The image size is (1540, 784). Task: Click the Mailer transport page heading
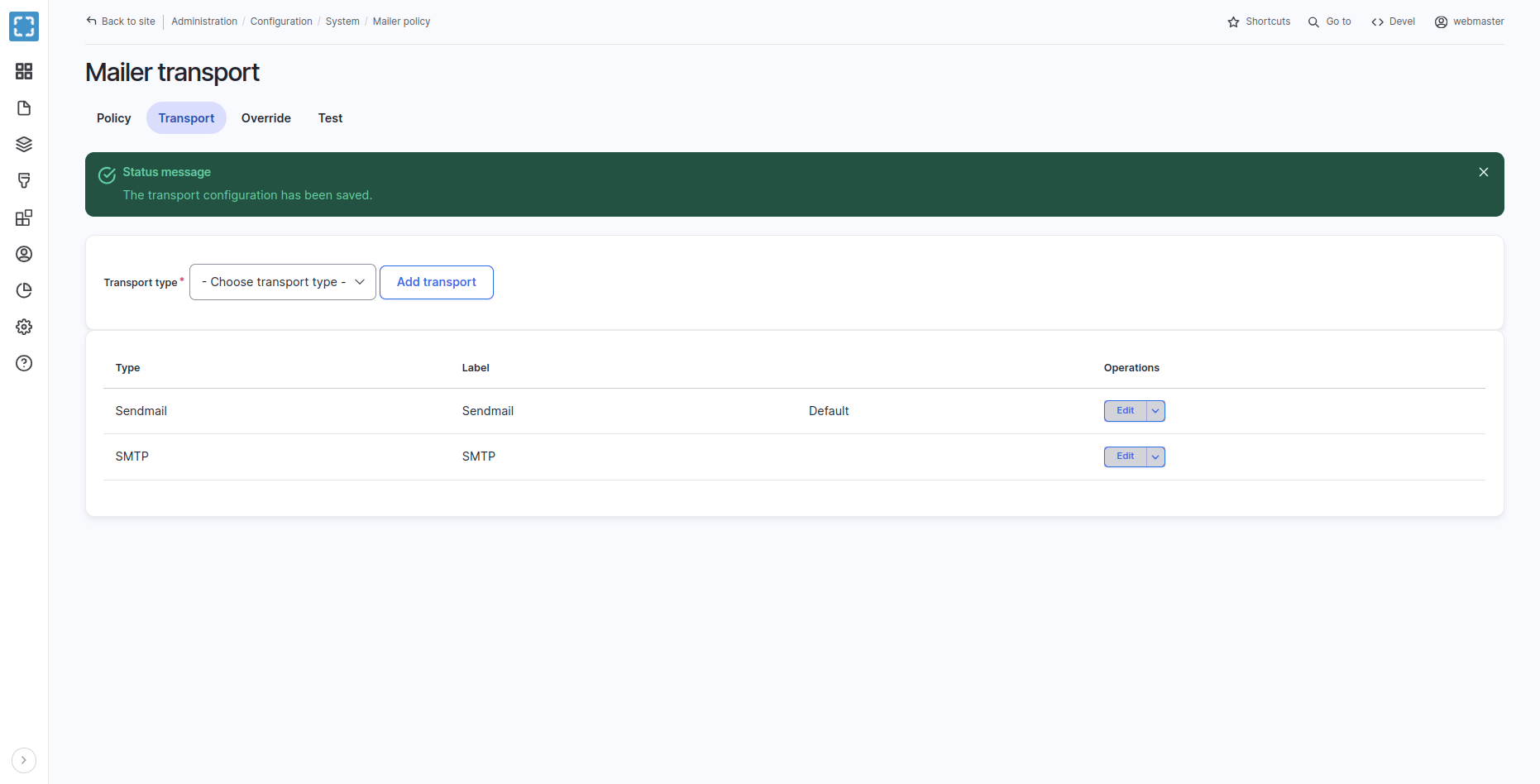172,73
